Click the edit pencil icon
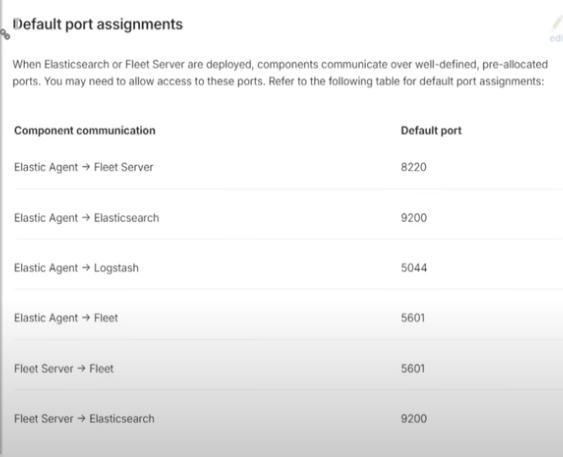Screen dimensions: 563x457 tap(557, 24)
